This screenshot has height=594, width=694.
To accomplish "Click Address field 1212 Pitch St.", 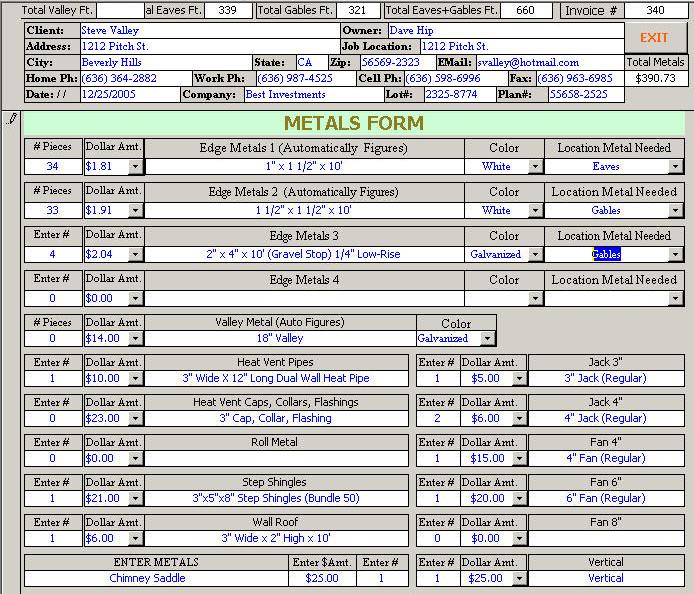I will [210, 46].
